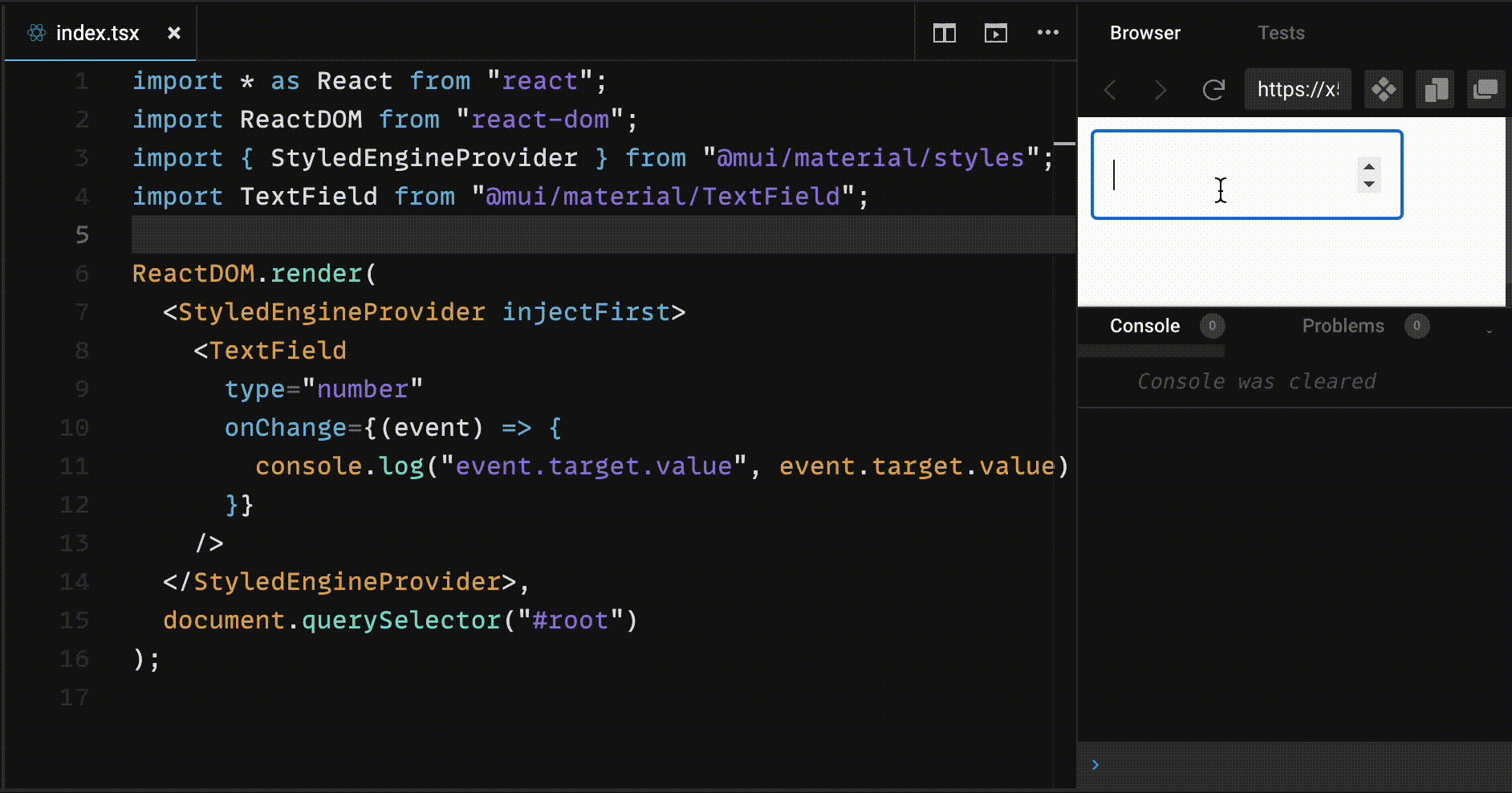Viewport: 1512px width, 793px height.
Task: Click the "react-dom" import string on line 2
Action: click(x=540, y=119)
